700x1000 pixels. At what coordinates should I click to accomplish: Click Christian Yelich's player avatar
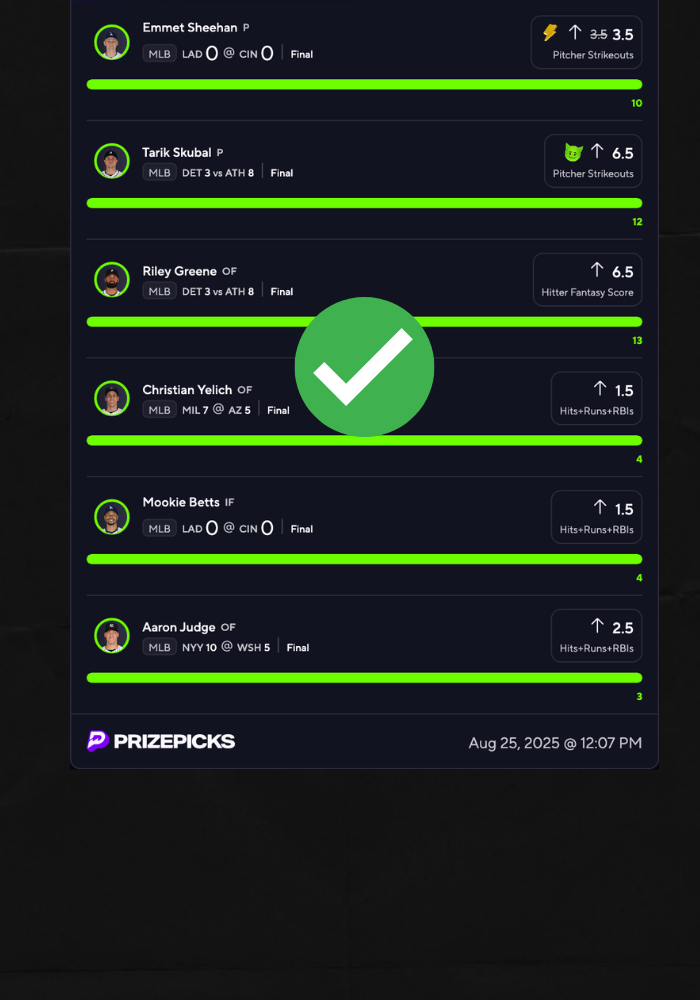112,398
